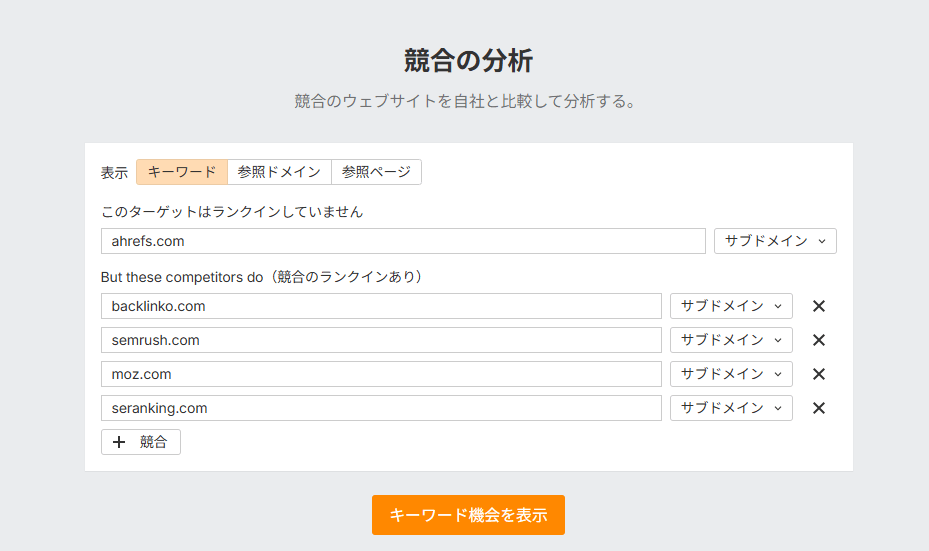
Task: Select the キーワード tab
Action: coord(182,172)
